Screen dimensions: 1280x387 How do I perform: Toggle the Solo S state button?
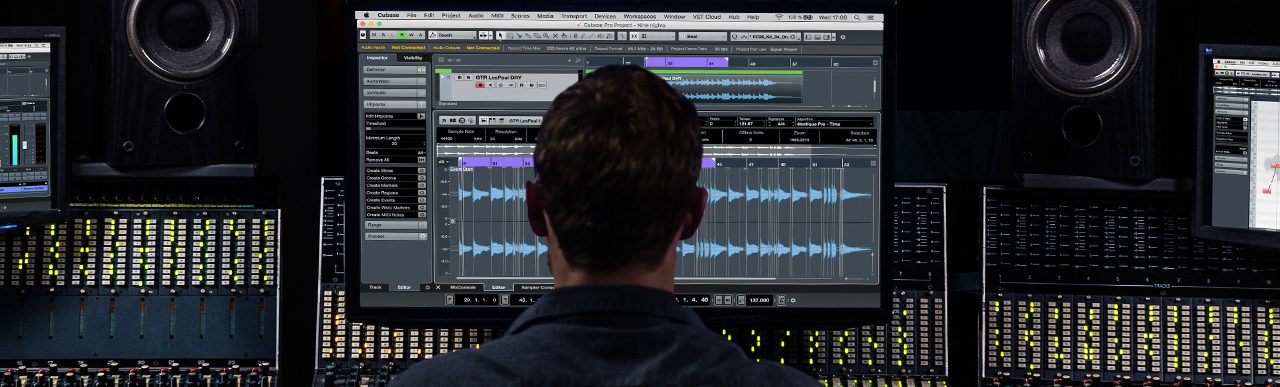pyautogui.click(x=383, y=35)
